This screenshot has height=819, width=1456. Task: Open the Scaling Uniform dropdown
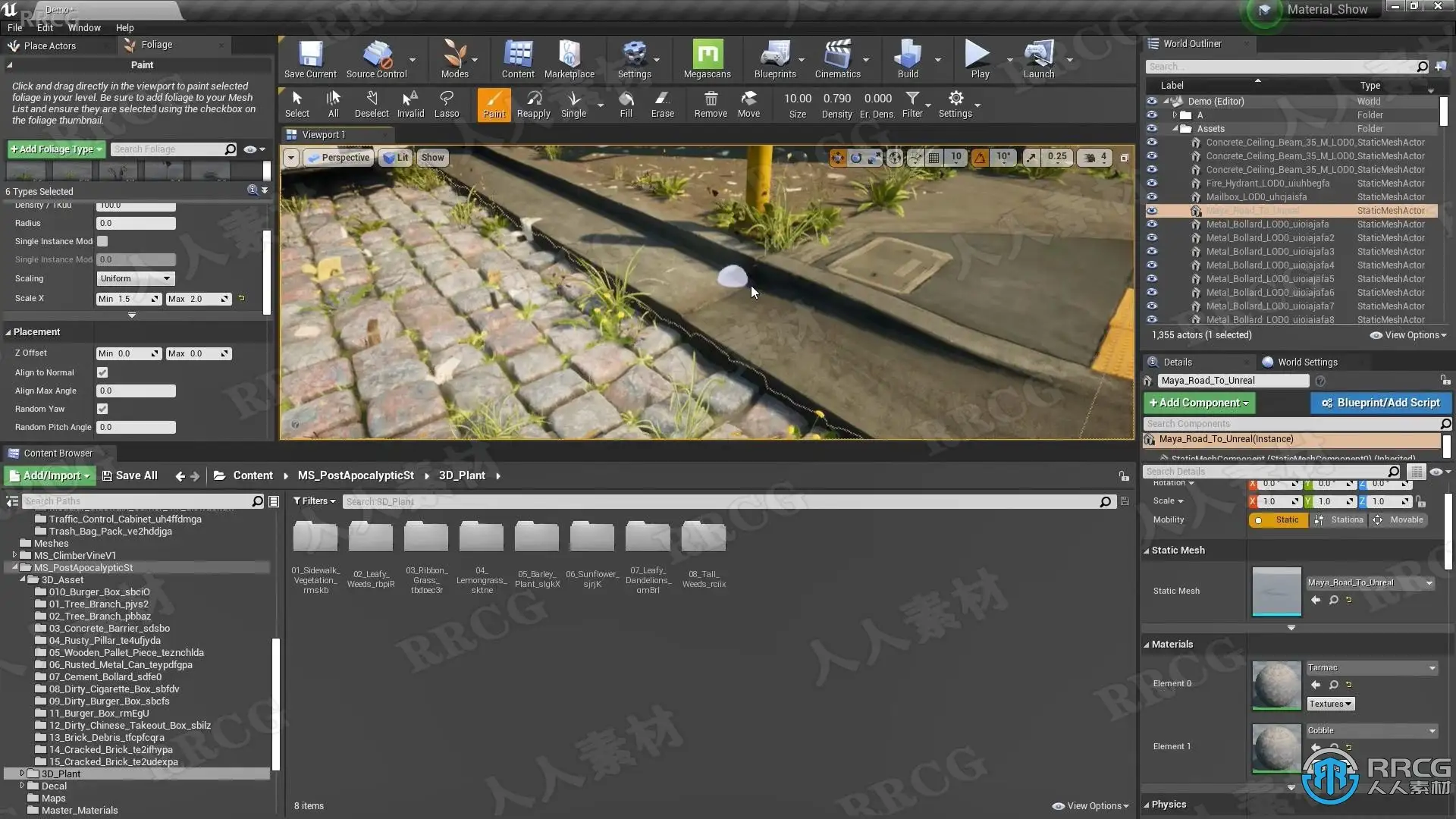tap(136, 278)
